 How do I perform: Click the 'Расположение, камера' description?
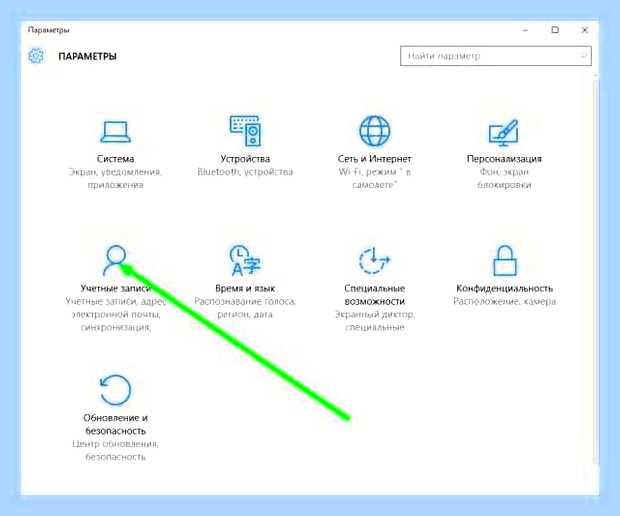[x=505, y=301]
